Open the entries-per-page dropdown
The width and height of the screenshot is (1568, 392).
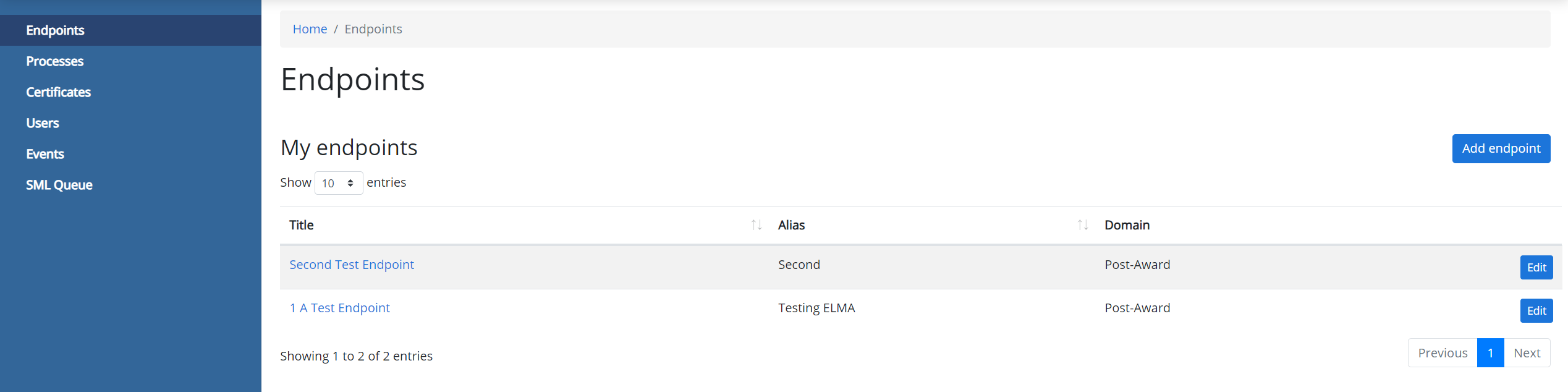339,183
